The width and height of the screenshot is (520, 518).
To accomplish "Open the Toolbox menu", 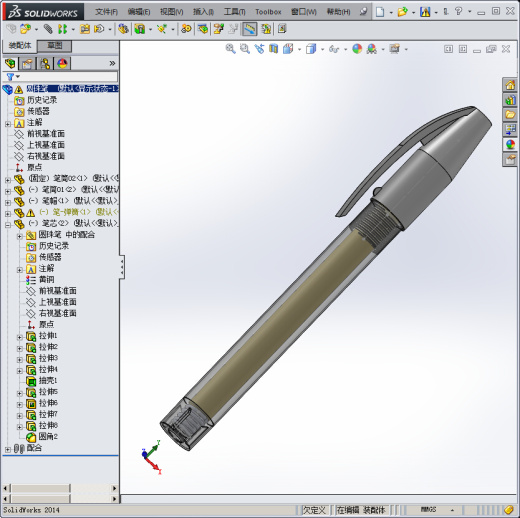I will click(x=268, y=12).
